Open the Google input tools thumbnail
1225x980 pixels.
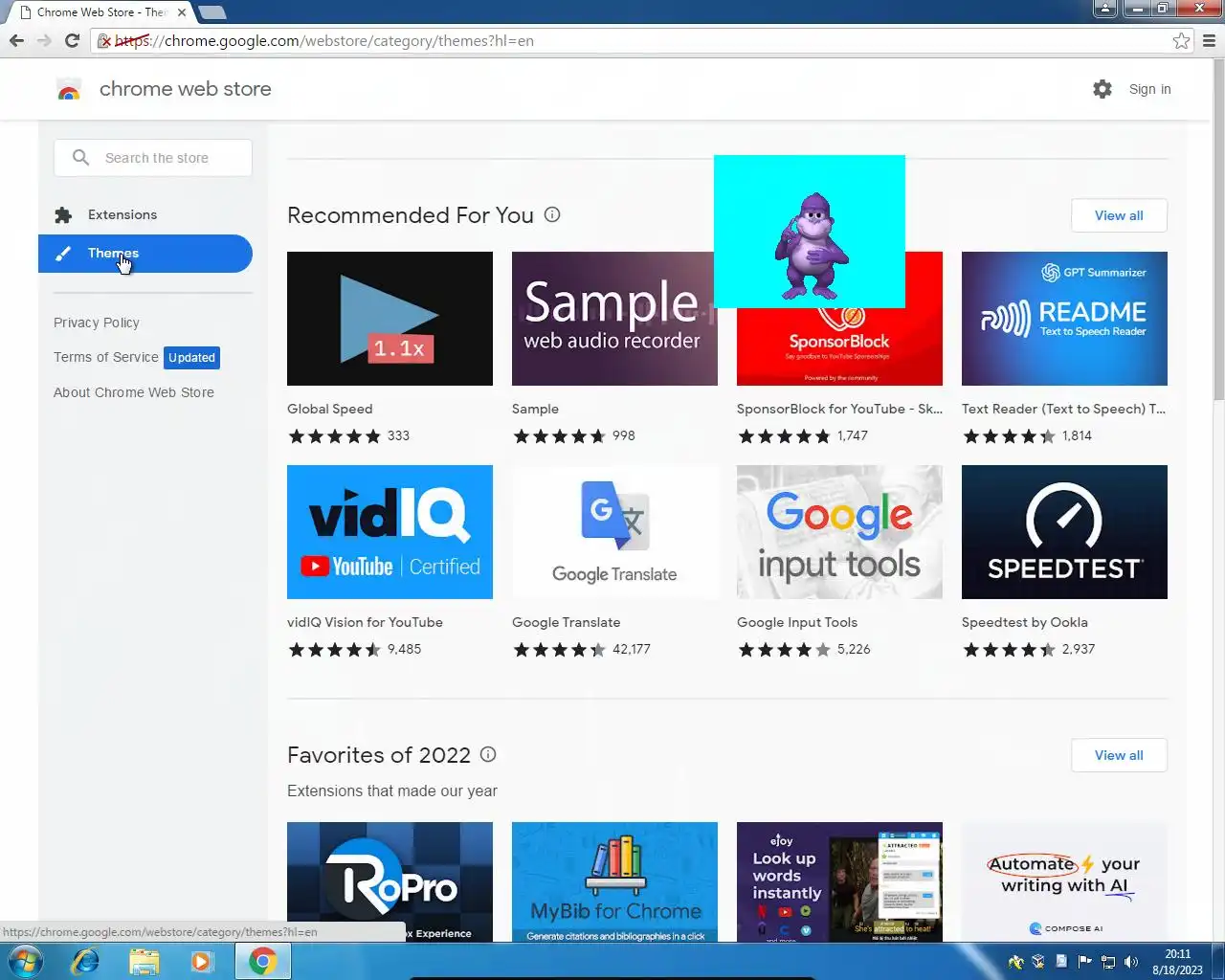[839, 532]
